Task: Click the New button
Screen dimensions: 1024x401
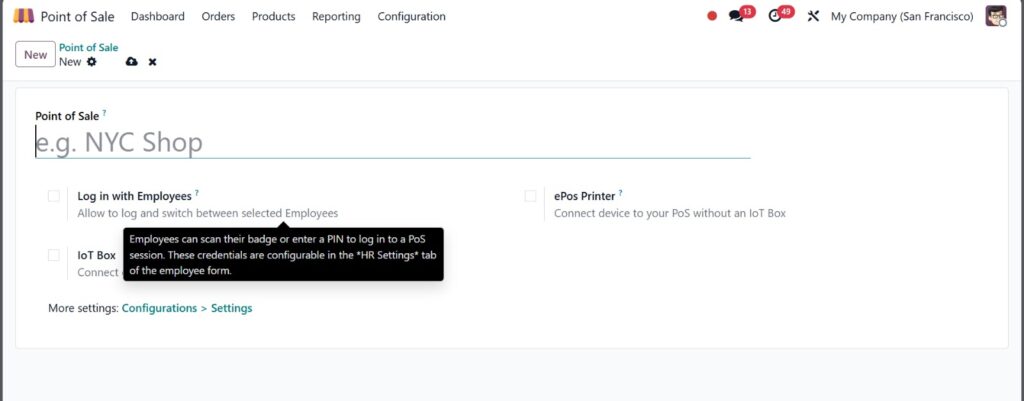Action: pos(35,55)
